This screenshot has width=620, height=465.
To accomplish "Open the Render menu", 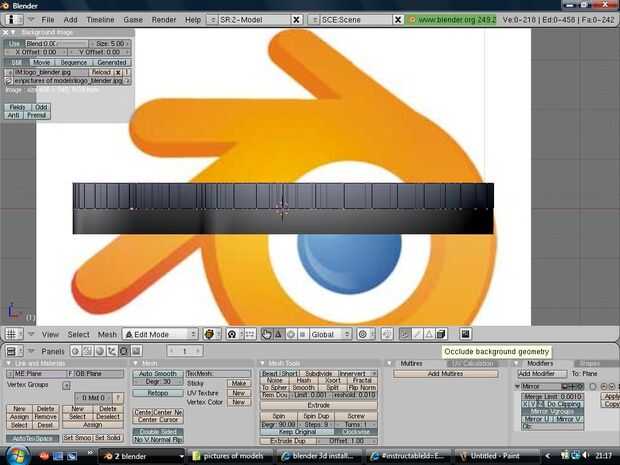I will point(164,20).
